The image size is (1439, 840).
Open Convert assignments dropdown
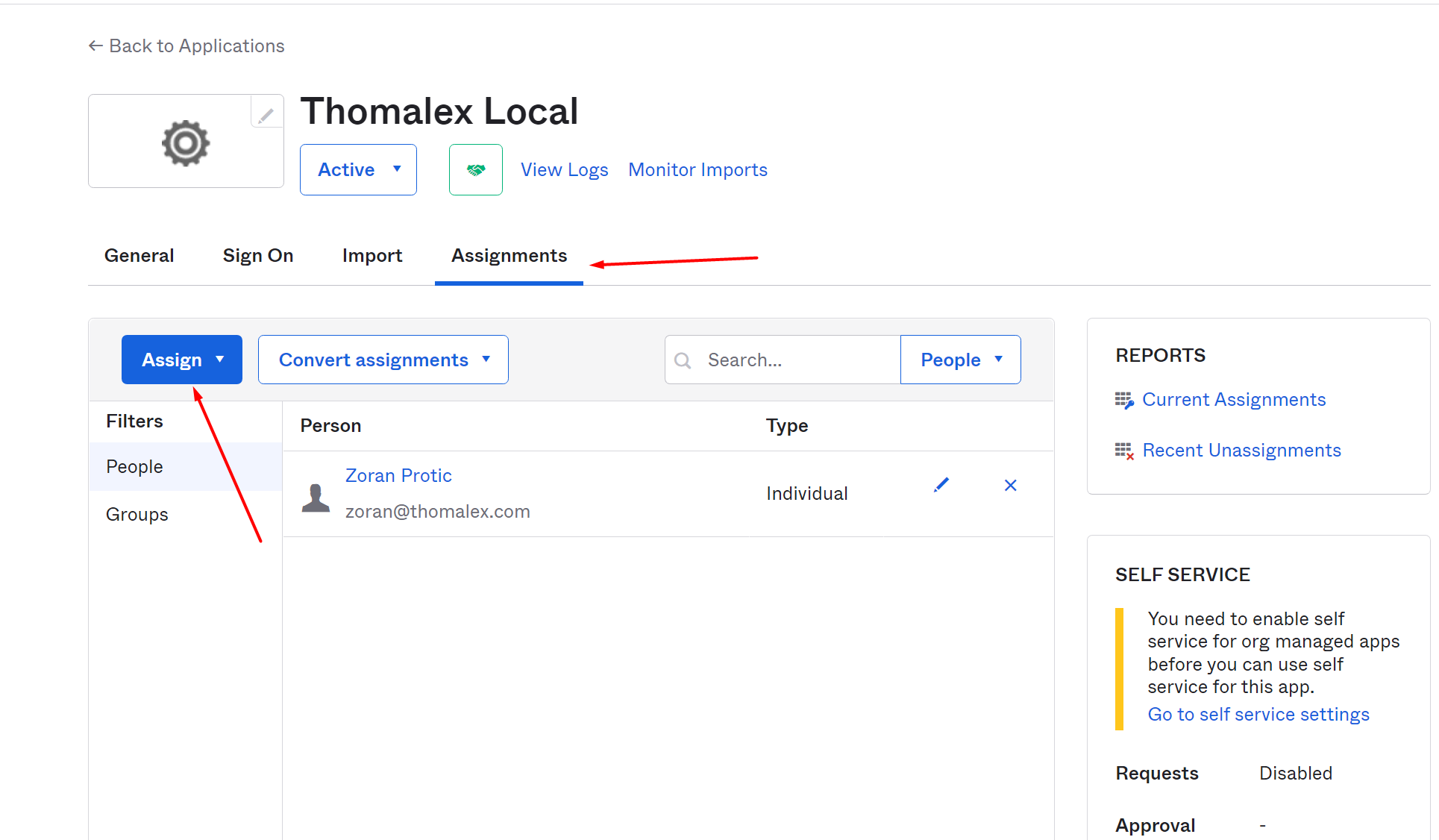tap(383, 360)
